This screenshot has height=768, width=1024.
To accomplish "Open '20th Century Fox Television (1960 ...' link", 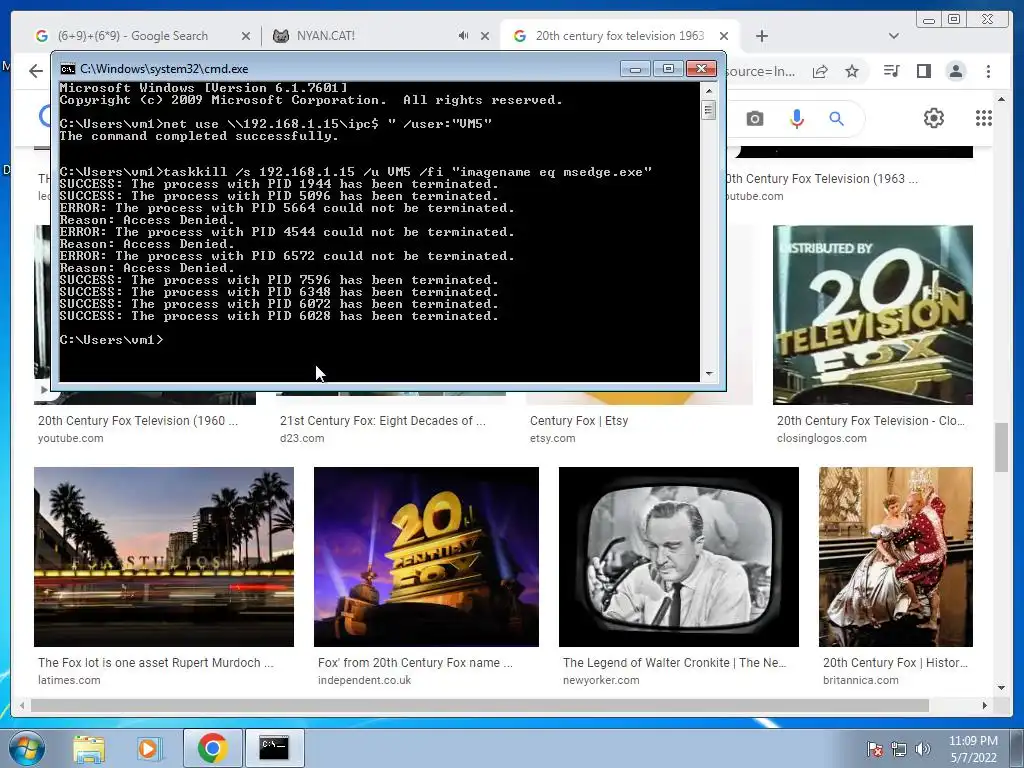I will 138,421.
